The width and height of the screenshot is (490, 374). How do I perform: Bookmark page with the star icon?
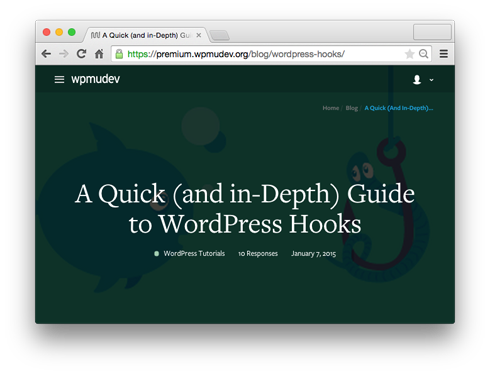pyautogui.click(x=409, y=54)
